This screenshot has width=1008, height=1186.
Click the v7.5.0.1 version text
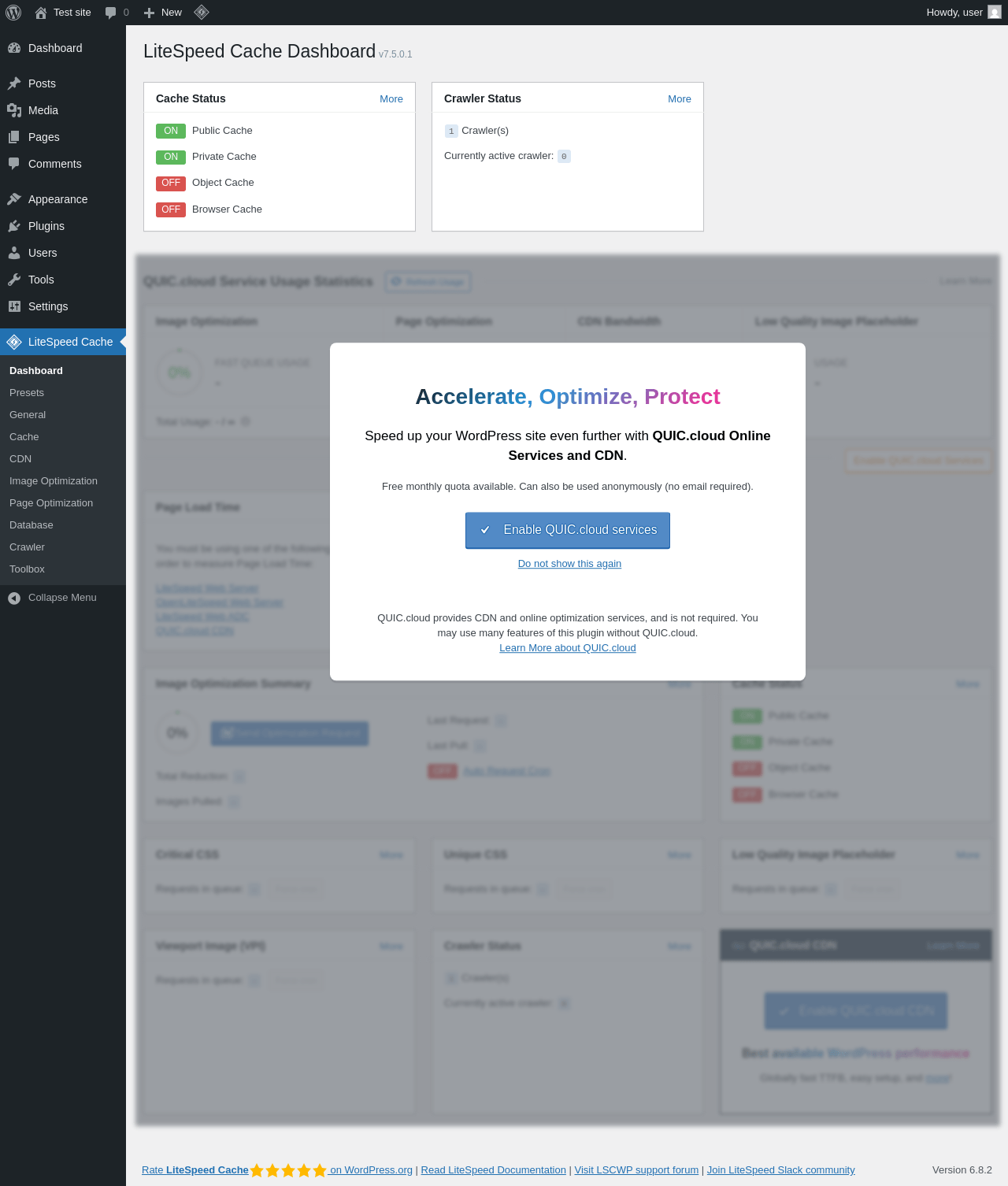click(x=395, y=54)
